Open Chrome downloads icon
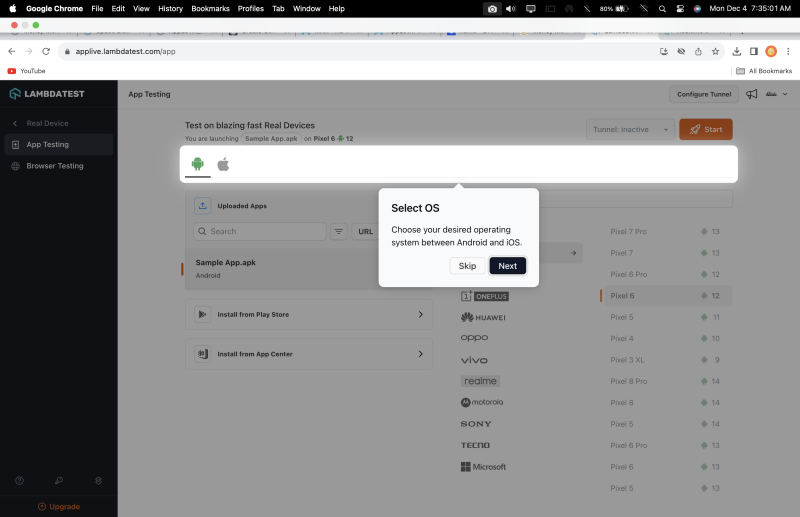This screenshot has height=517, width=800. coord(736,52)
